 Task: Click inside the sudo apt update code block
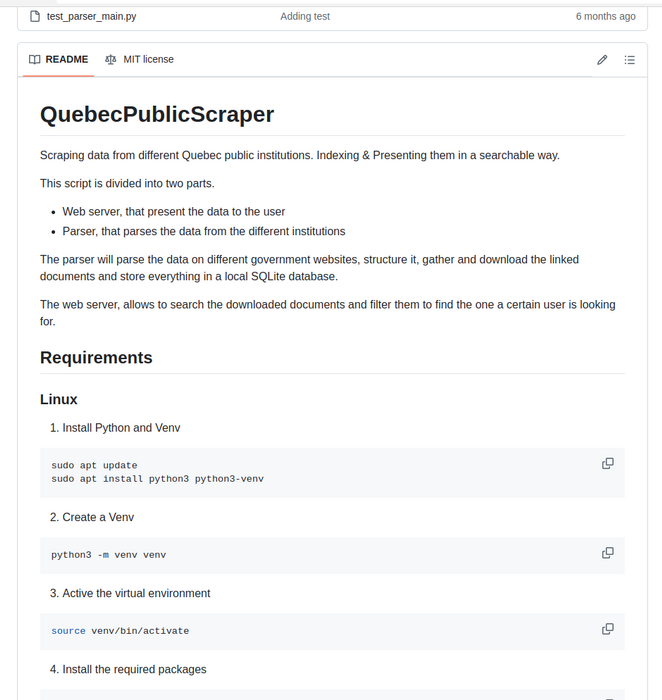tap(95, 466)
